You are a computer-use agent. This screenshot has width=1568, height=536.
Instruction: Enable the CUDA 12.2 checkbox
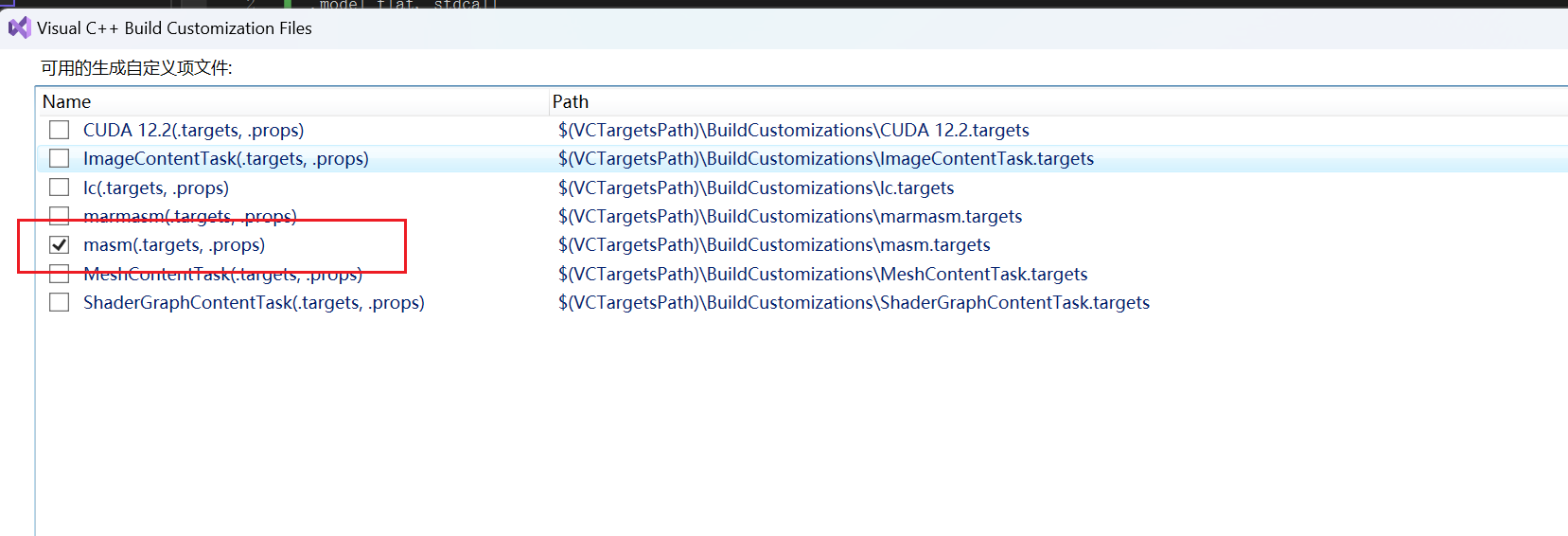(x=60, y=130)
